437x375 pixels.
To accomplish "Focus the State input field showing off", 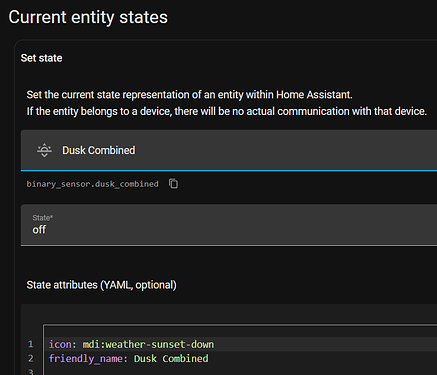I will click(x=229, y=225).
